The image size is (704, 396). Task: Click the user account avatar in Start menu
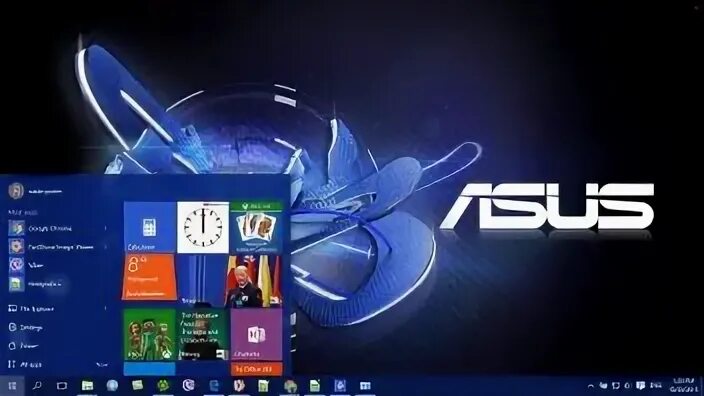pos(16,191)
